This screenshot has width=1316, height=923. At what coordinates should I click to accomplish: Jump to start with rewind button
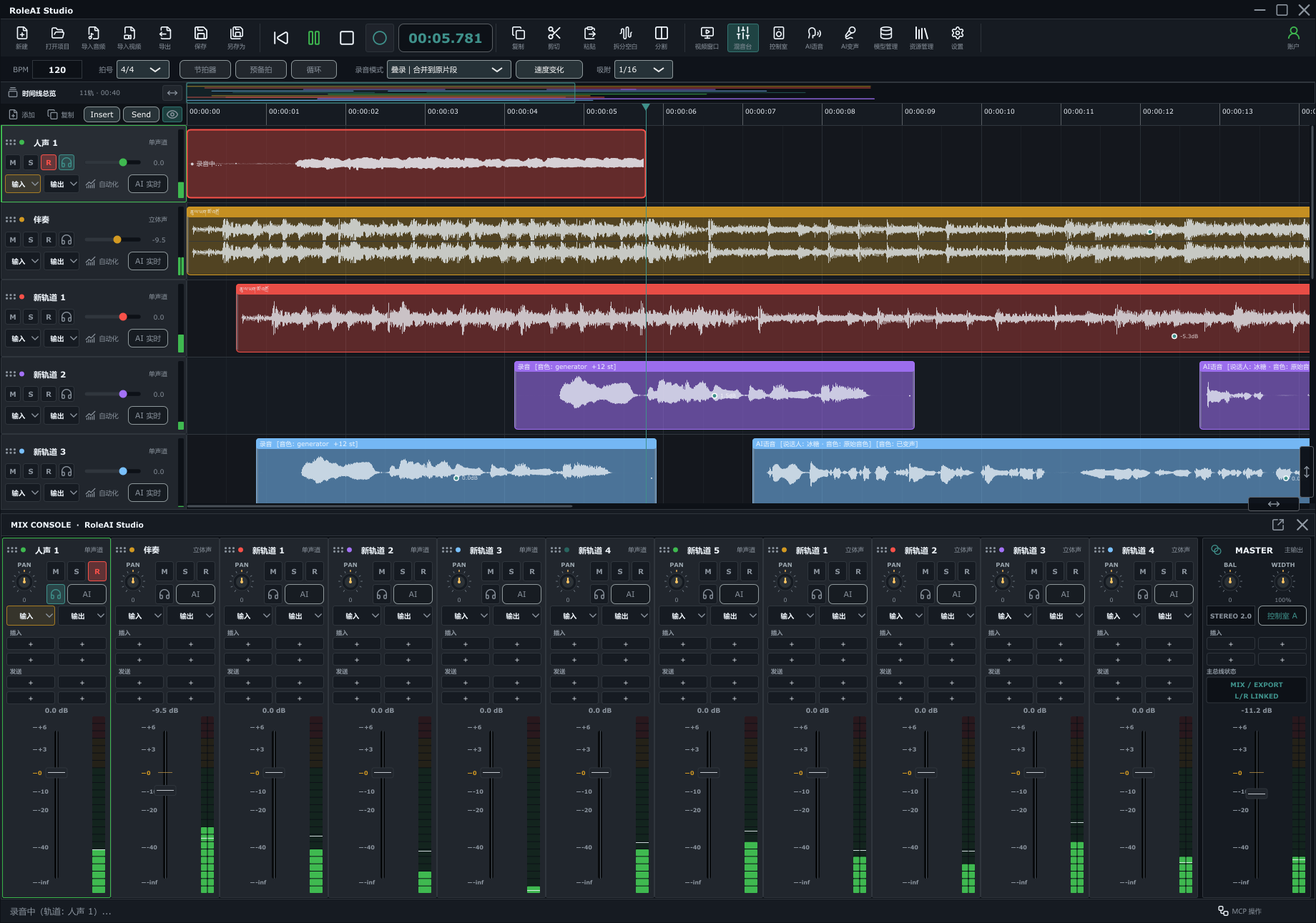(281, 38)
